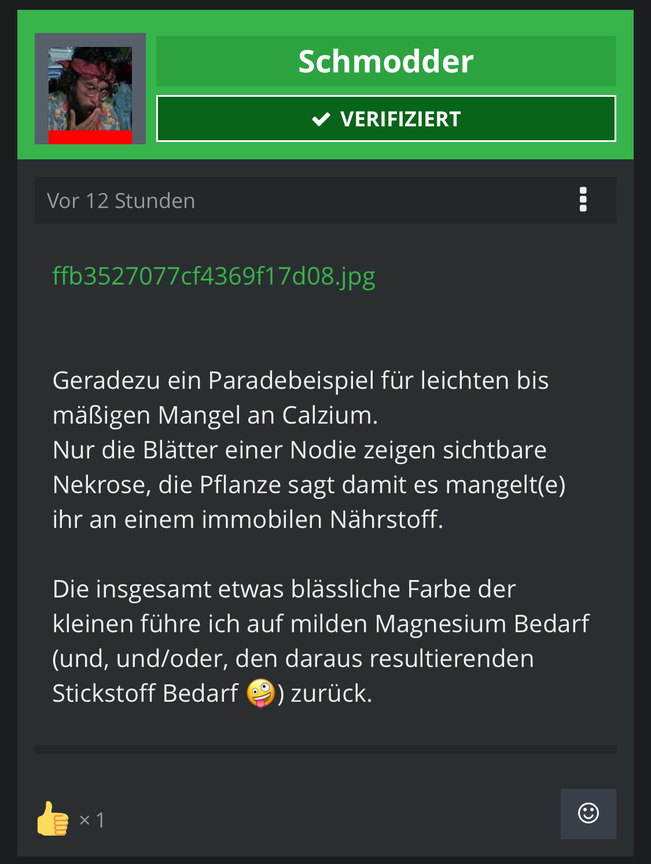Click the sentence starting "Geradezu ein Paradebeispiel"
The height and width of the screenshot is (864, 651).
[300, 397]
